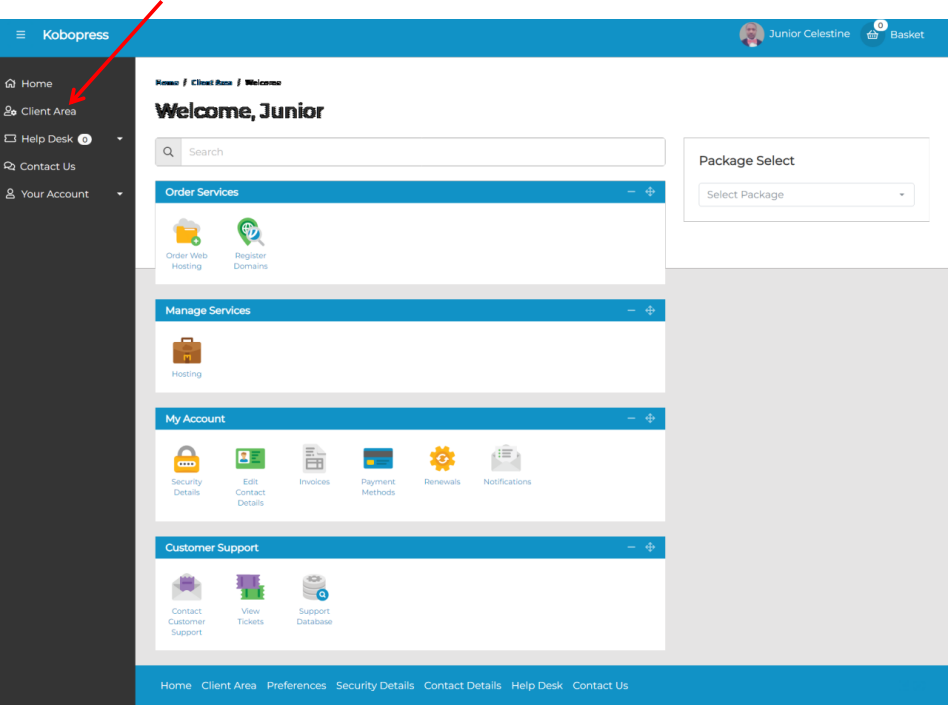Open the hamburger menu icon
The image size is (948, 705).
click(x=21, y=34)
